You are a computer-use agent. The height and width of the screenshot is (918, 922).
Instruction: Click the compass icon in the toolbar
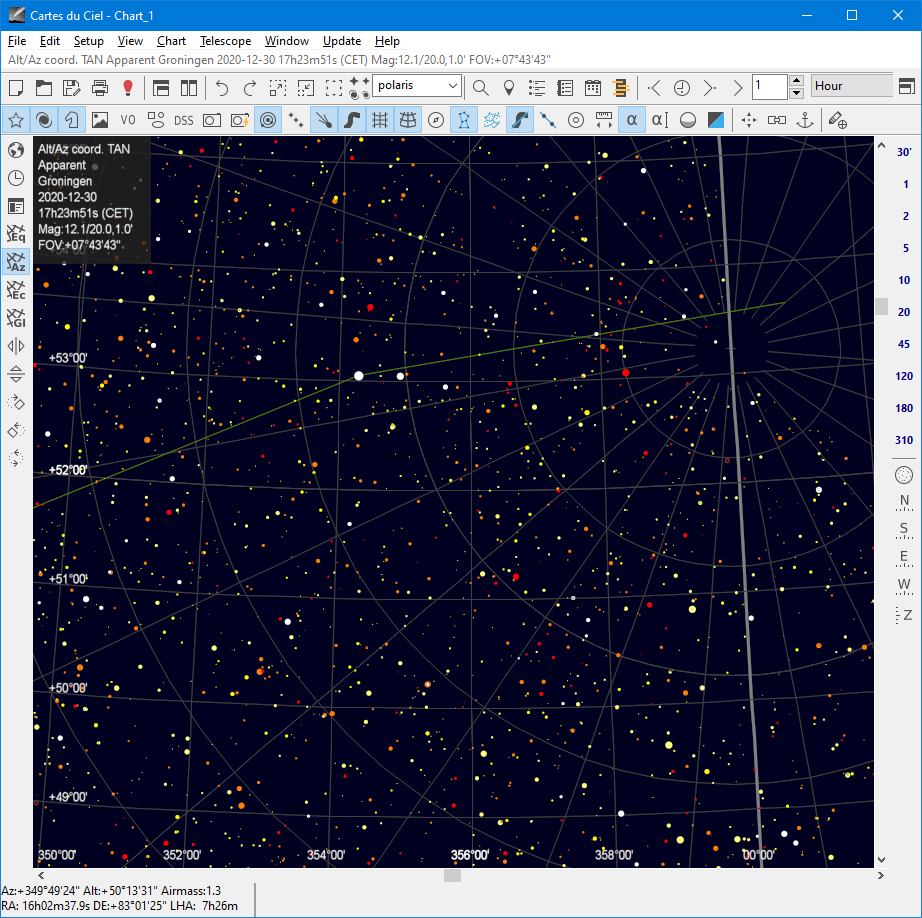436,121
